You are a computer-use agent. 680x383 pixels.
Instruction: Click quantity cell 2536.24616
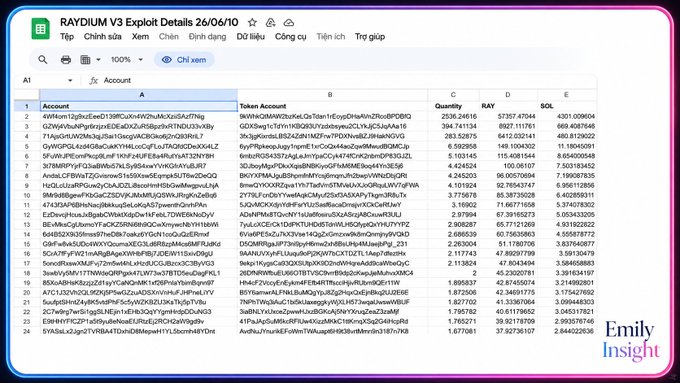pyautogui.click(x=454, y=117)
